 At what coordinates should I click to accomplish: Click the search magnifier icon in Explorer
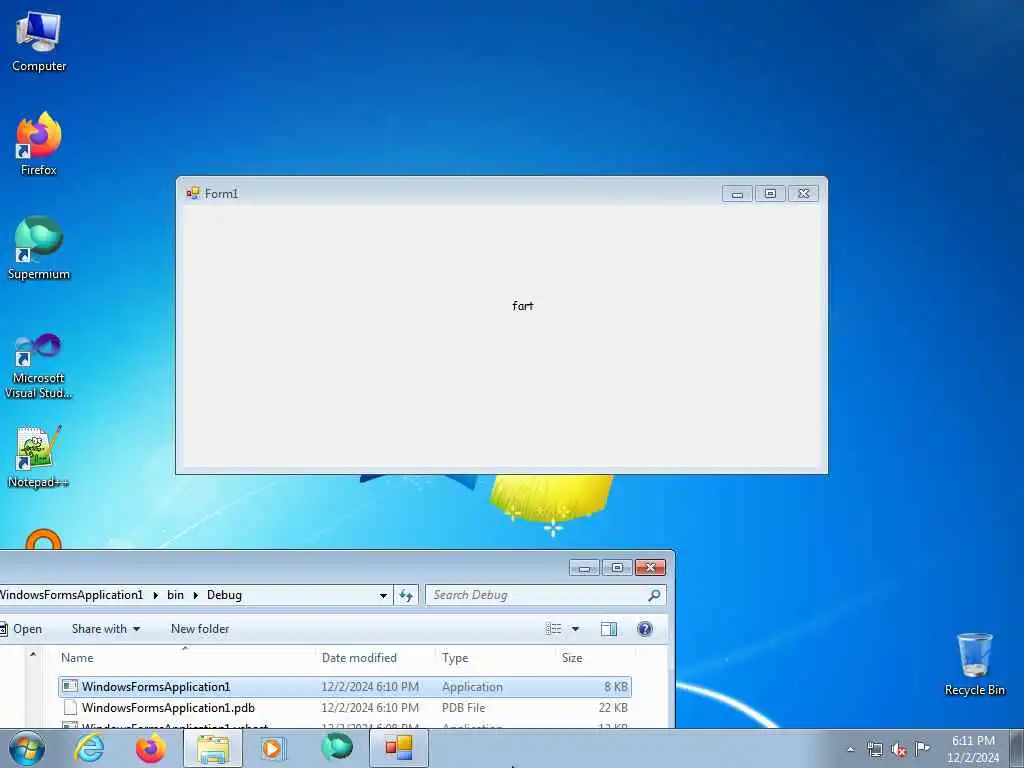[x=654, y=595]
